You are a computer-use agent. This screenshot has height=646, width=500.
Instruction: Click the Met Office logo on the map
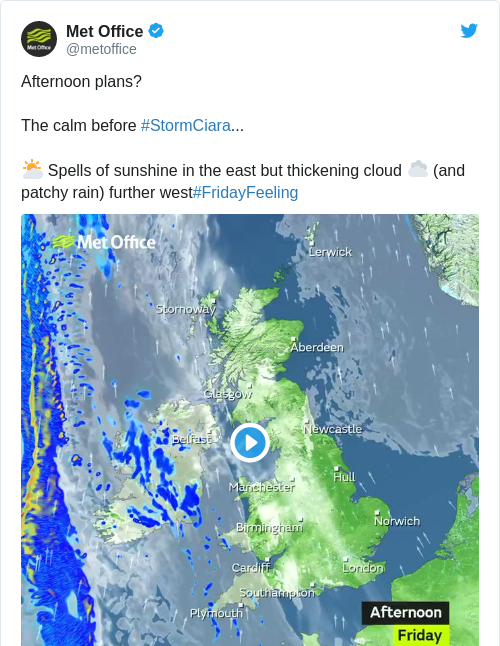[x=104, y=242]
